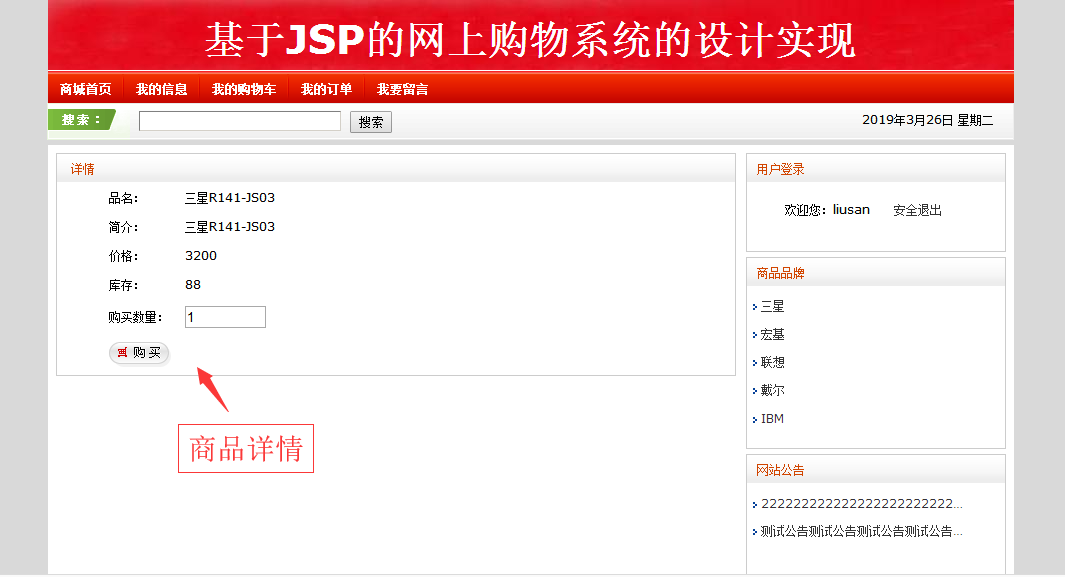The height and width of the screenshot is (577, 1065).
Task: Click the bullet arrow beside 三星
Action: (x=755, y=308)
